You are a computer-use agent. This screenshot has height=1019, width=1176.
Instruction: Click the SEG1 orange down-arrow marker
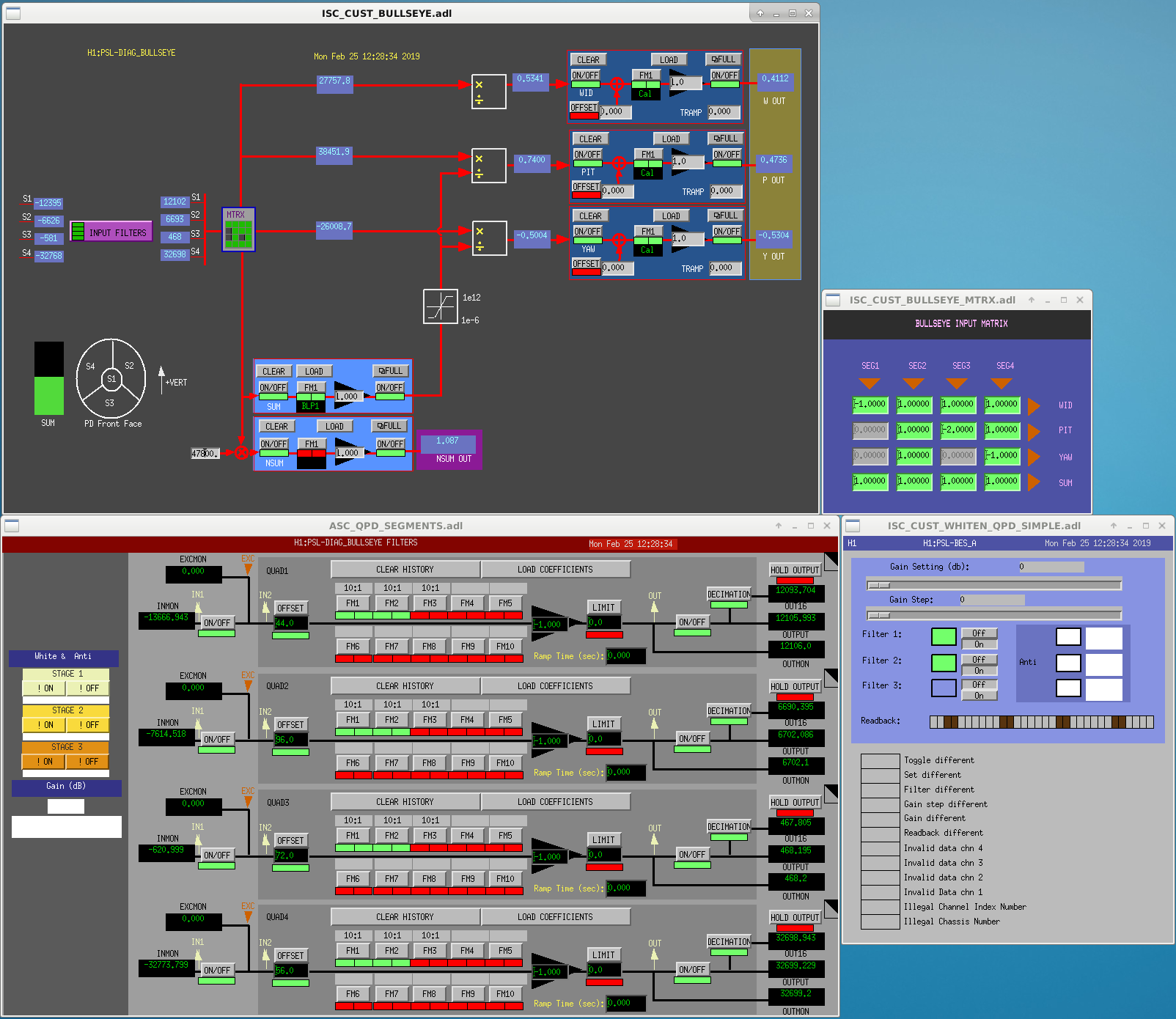(870, 383)
